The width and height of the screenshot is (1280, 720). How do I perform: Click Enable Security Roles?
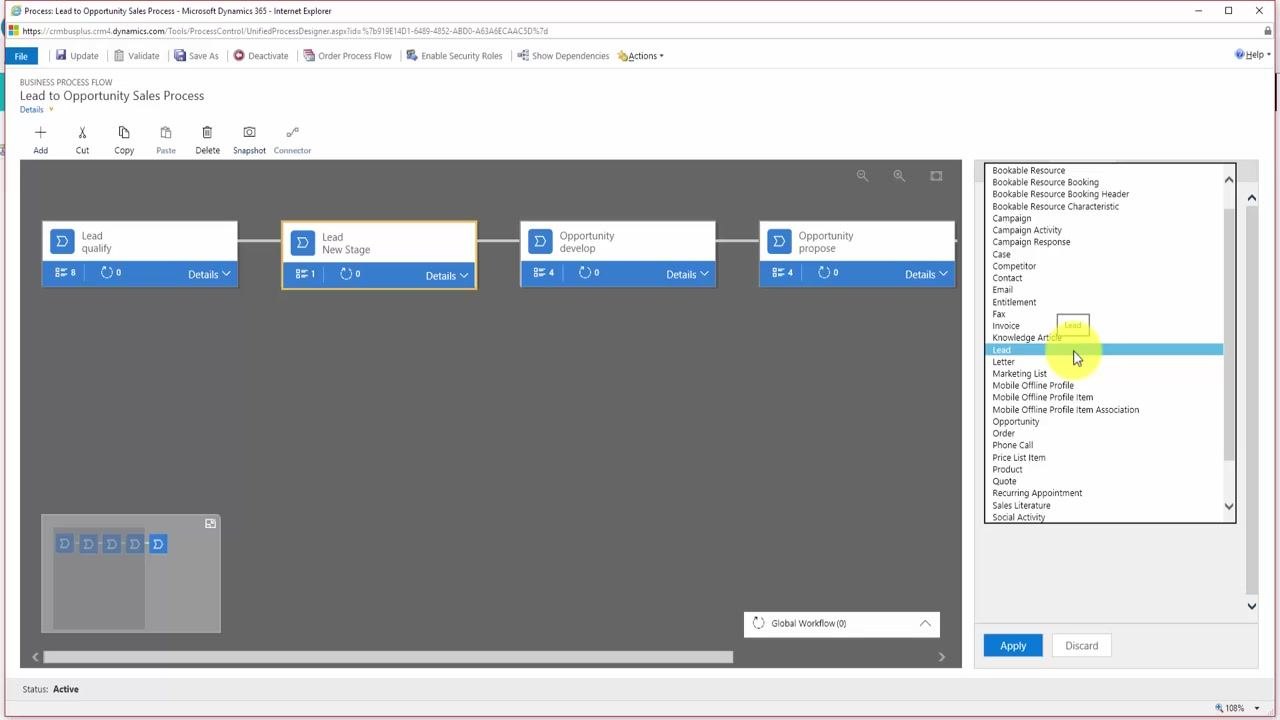click(x=454, y=56)
